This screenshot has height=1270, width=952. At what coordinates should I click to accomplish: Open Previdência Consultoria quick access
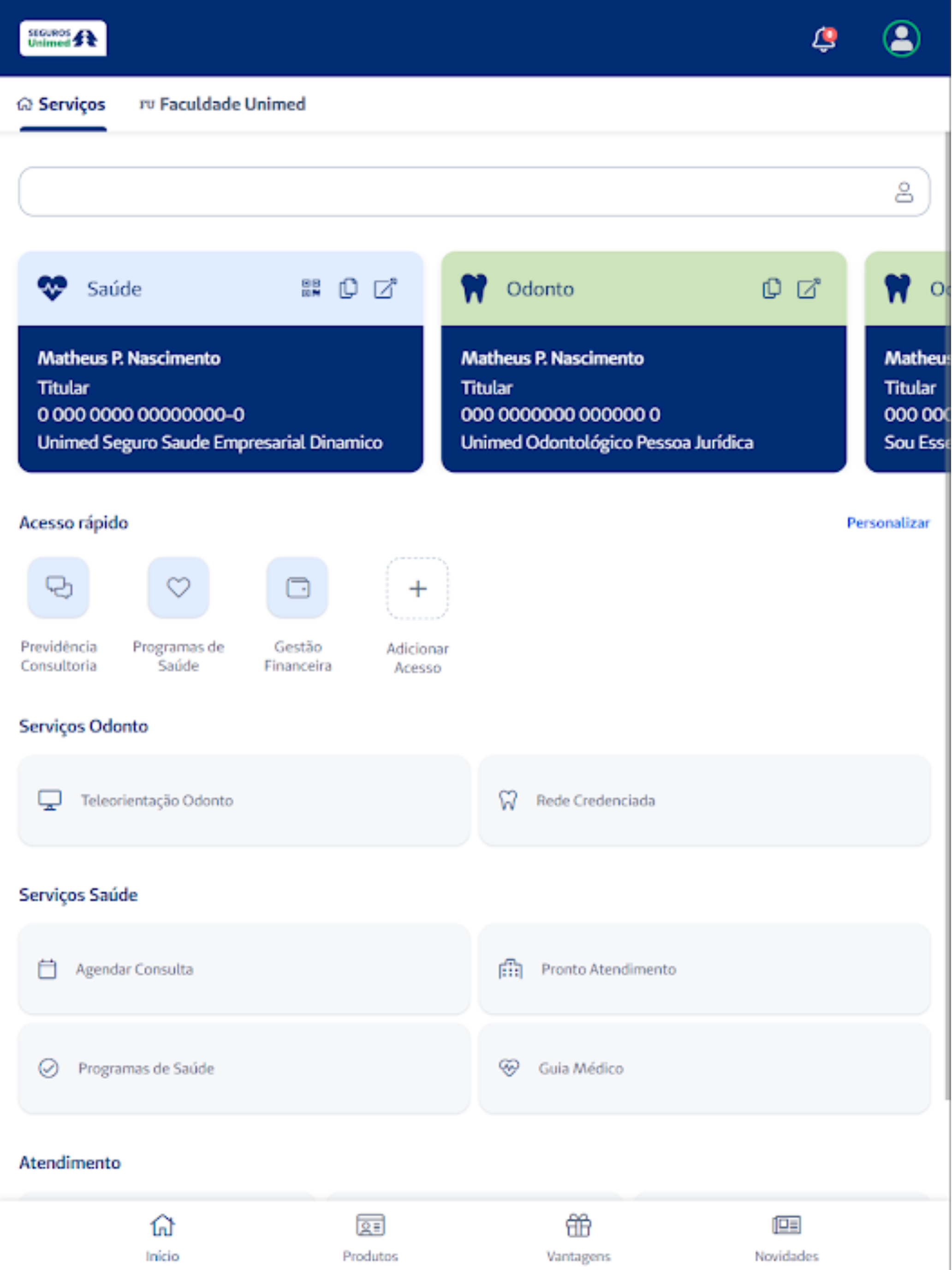59,587
